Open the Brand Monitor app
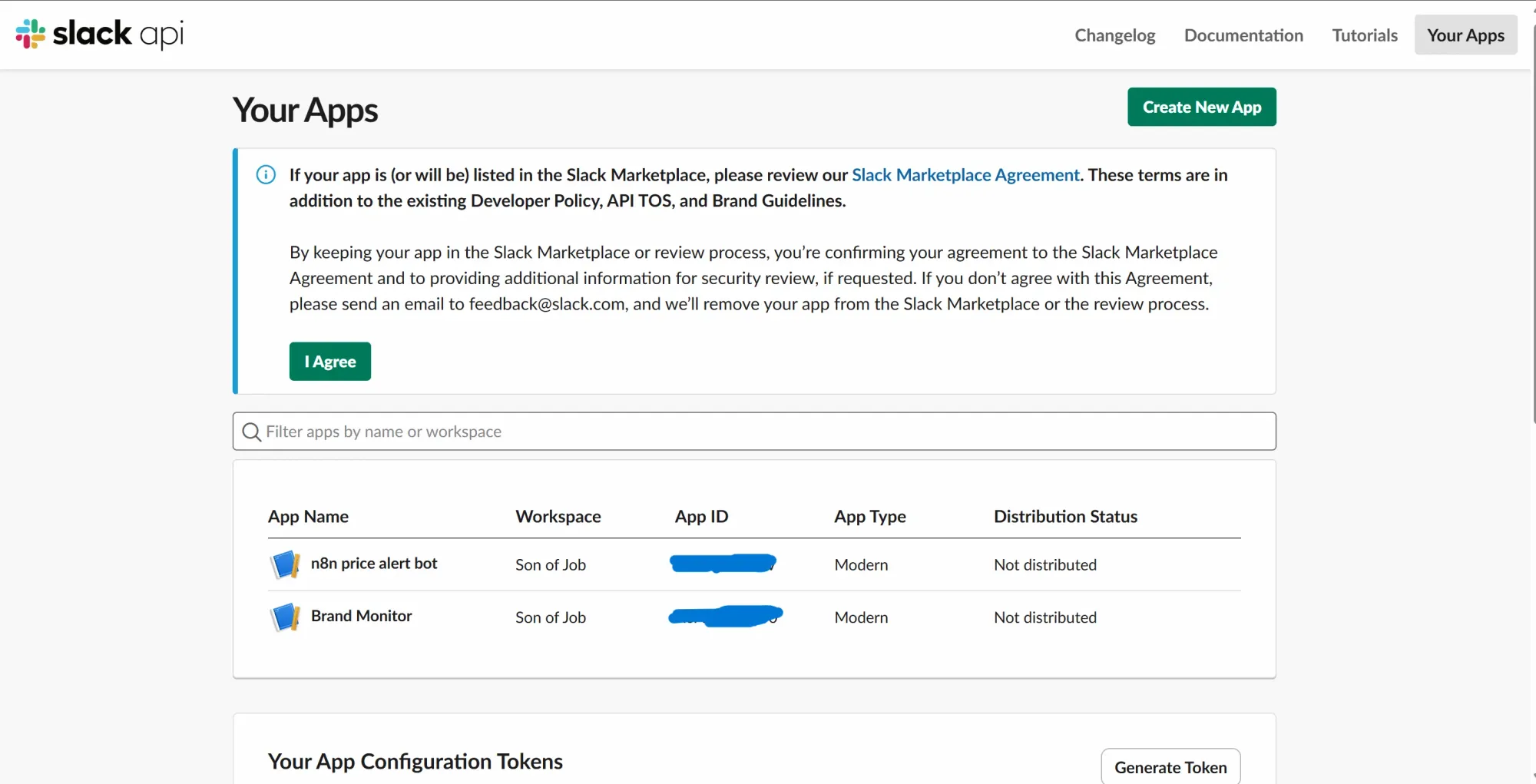The height and width of the screenshot is (784, 1536). point(361,616)
